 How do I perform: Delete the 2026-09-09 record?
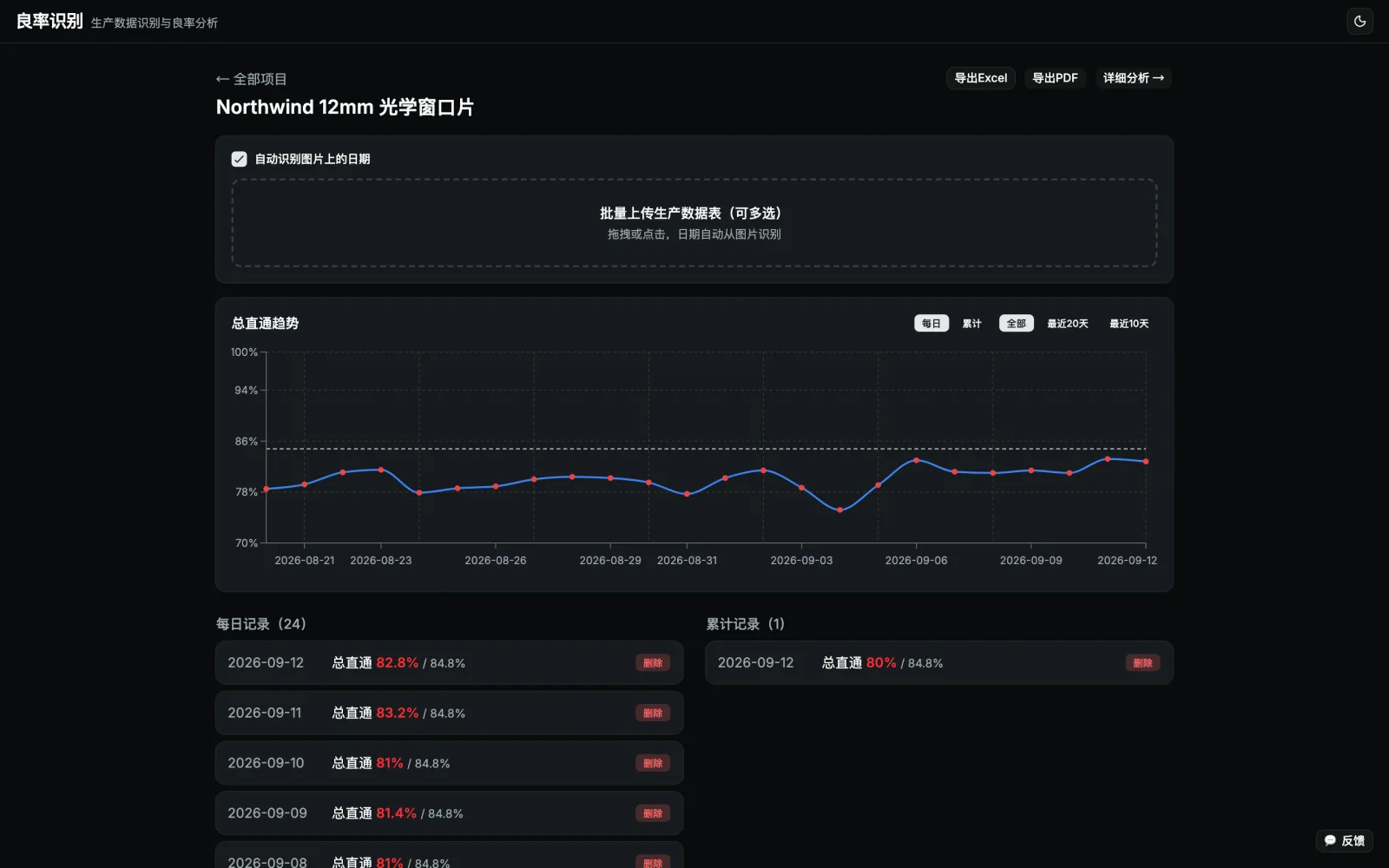(653, 813)
